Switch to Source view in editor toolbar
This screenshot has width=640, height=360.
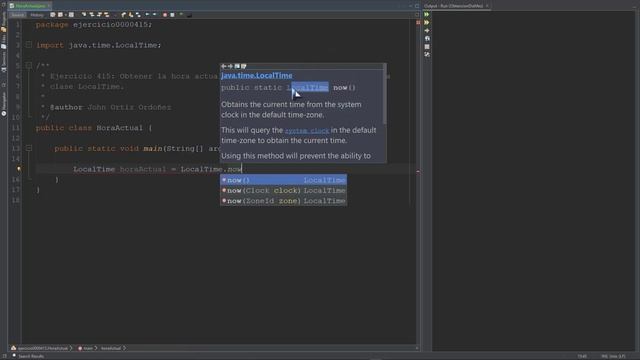17,15
